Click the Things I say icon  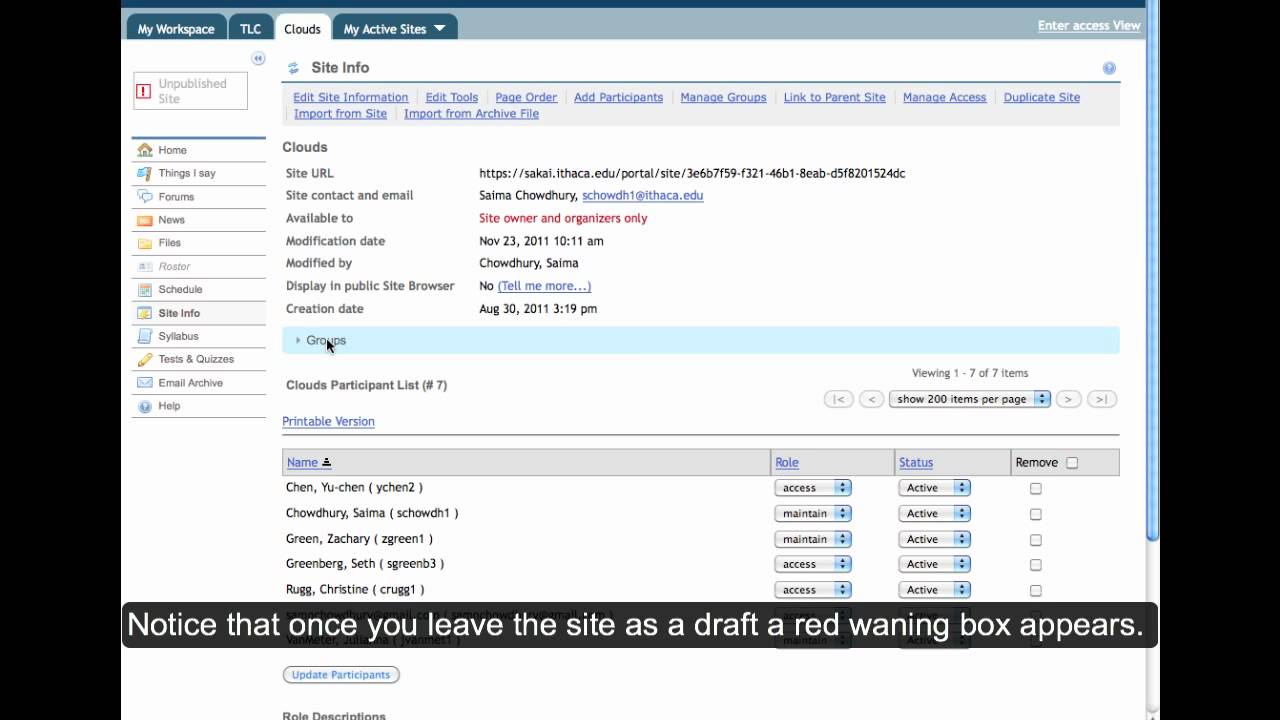click(x=145, y=173)
